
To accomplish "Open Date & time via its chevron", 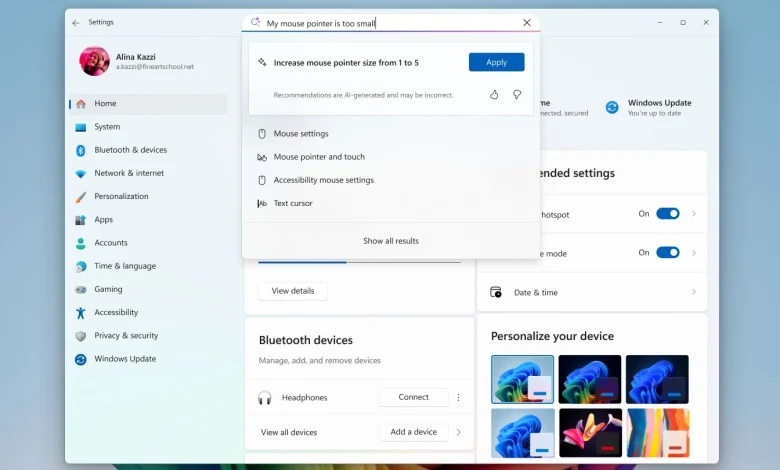I will (694, 291).
